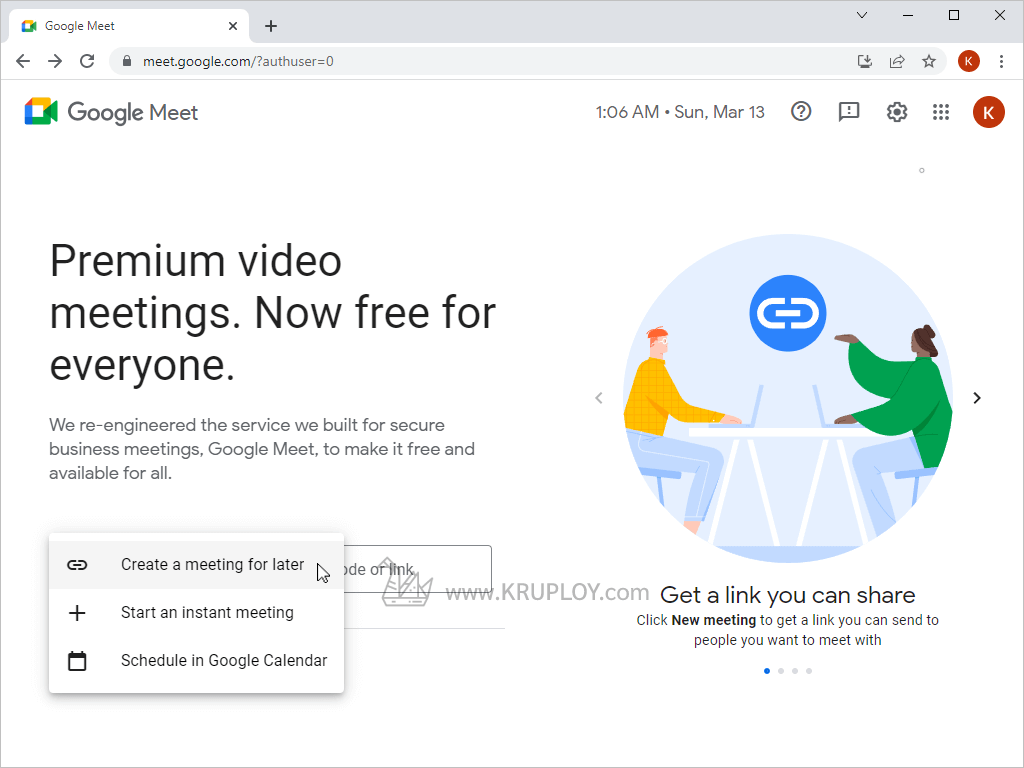The width and height of the screenshot is (1024, 768).
Task: Select Create a meeting for later
Action: tap(197, 565)
